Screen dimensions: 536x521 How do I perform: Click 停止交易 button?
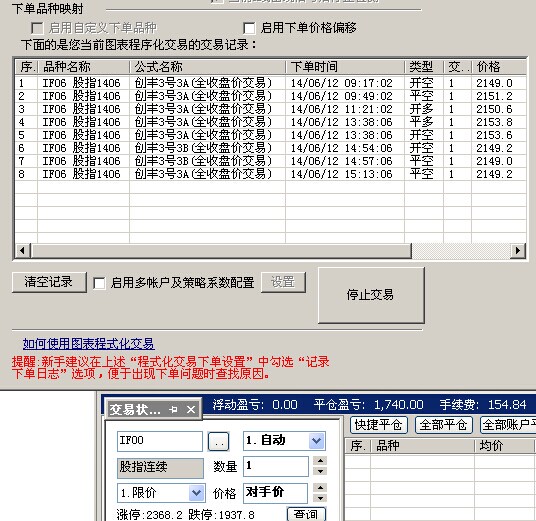click(x=371, y=295)
